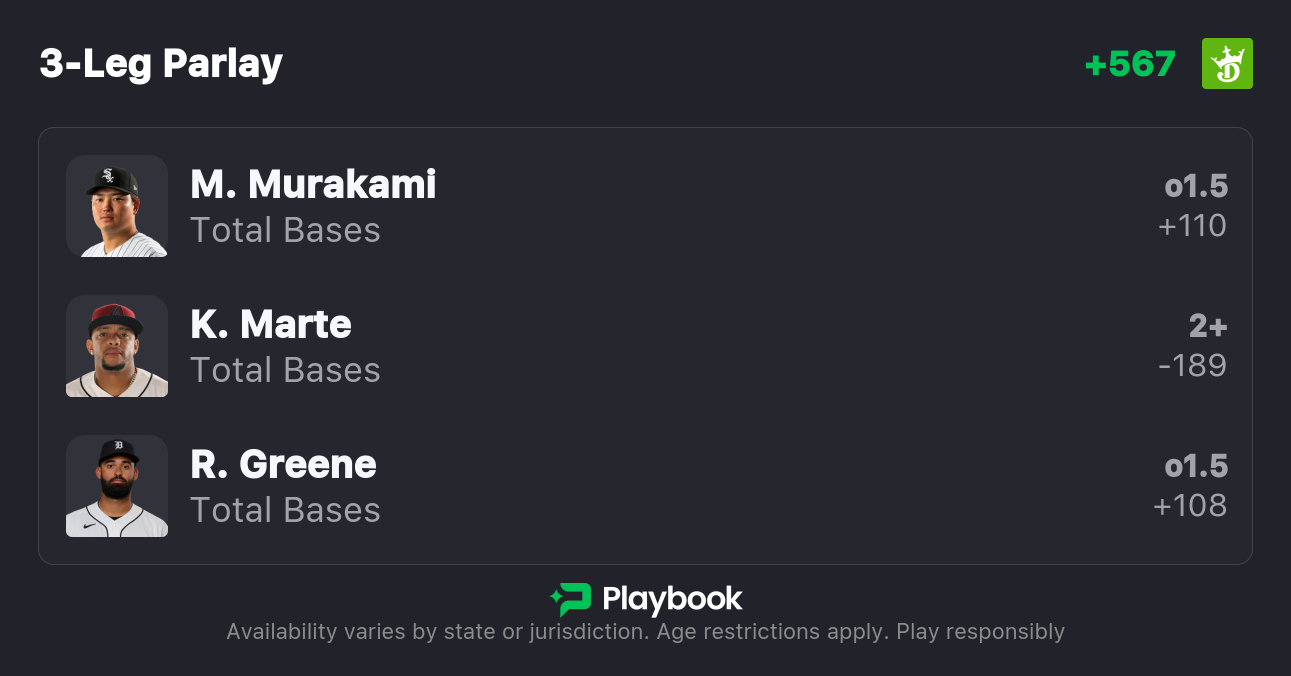Open M. Murakami's player headshot
This screenshot has width=1291, height=676.
117,206
